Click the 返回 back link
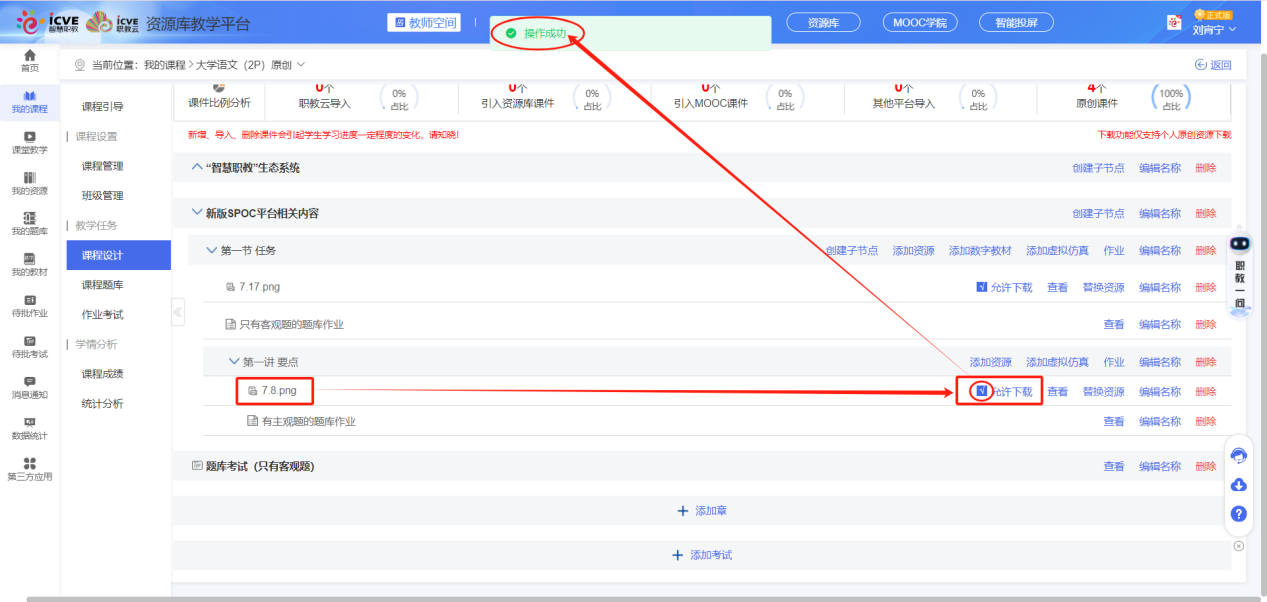Image resolution: width=1267 pixels, height=602 pixels. tap(1213, 65)
